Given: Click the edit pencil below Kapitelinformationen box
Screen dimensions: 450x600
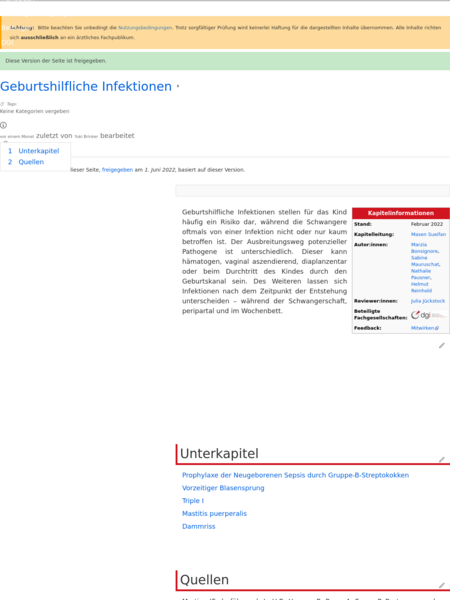Looking at the screenshot, I should coord(442,346).
